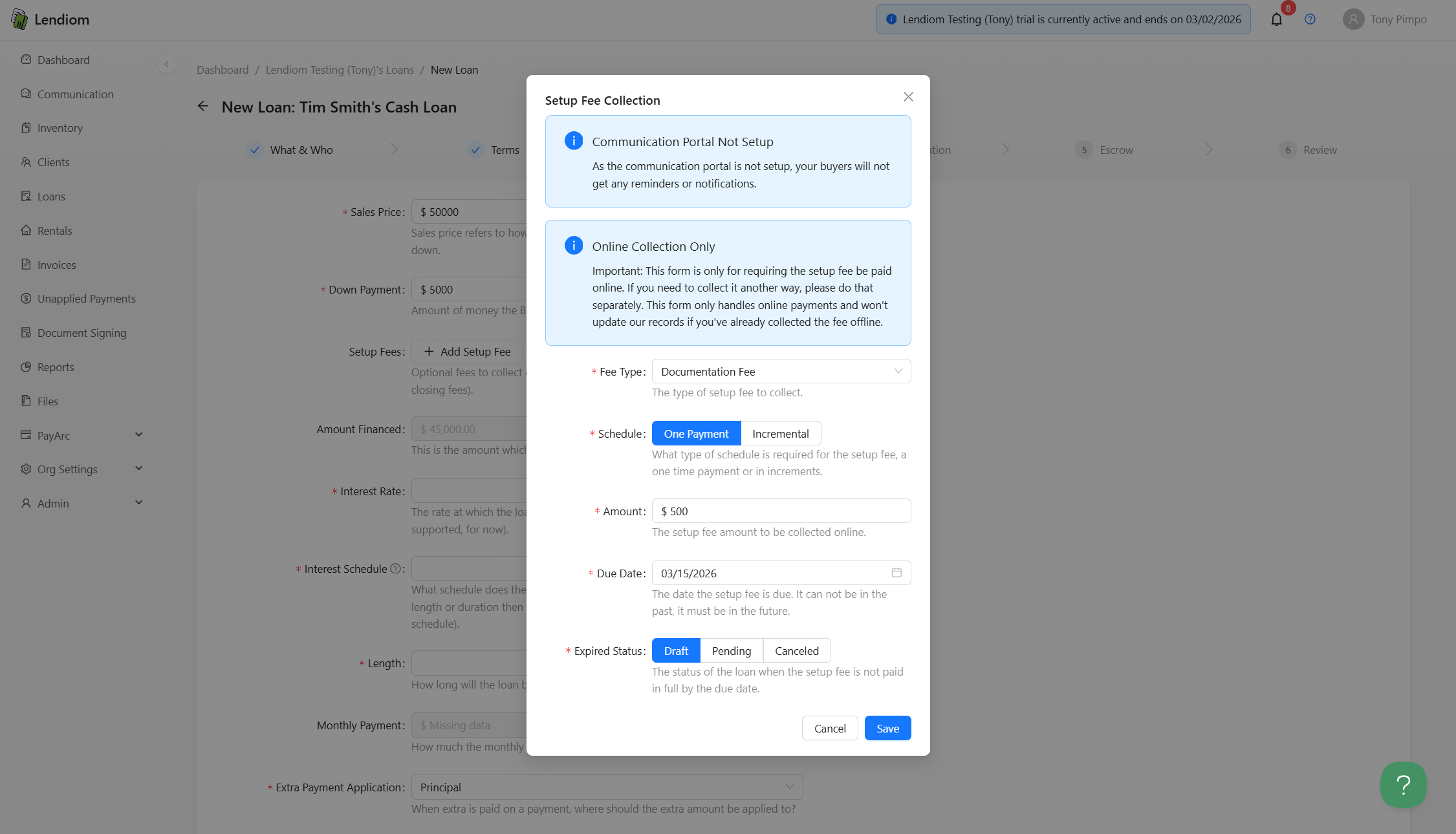
Task: Click the Inventory sidebar icon
Action: [x=26, y=128]
